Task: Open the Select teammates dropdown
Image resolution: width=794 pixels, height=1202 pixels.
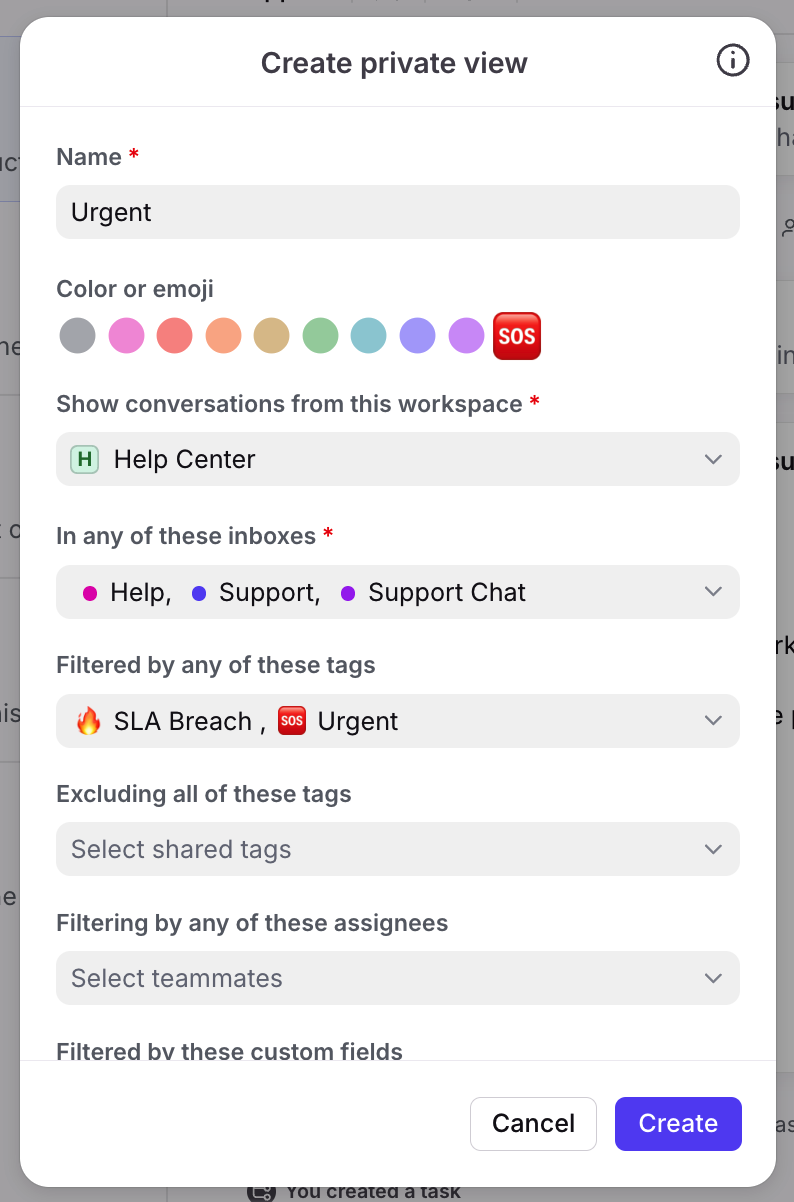Action: (x=398, y=978)
